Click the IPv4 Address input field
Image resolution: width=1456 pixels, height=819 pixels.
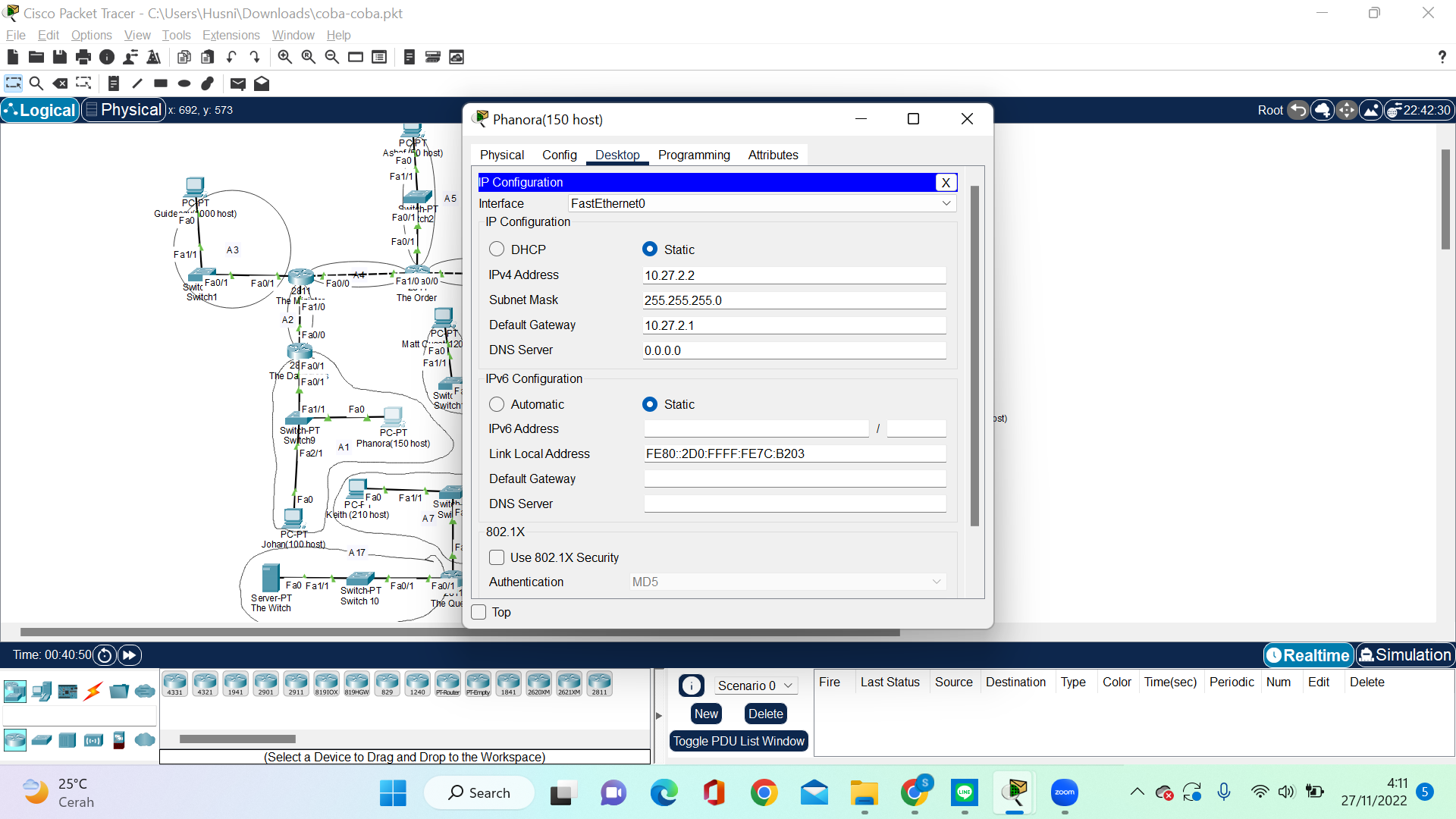(794, 275)
